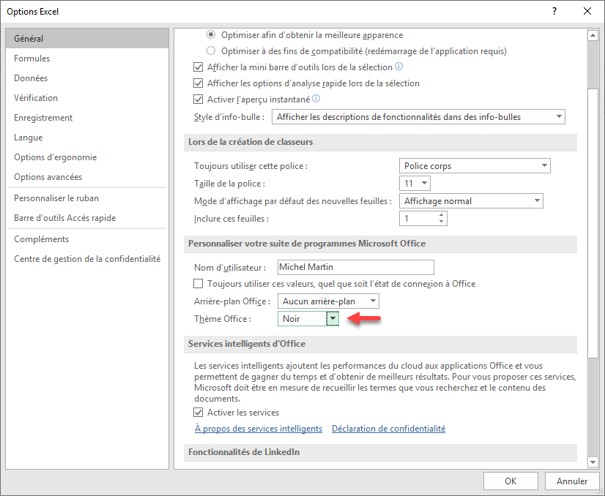Increase Inclure ces feuilles stepper value

coord(441,214)
